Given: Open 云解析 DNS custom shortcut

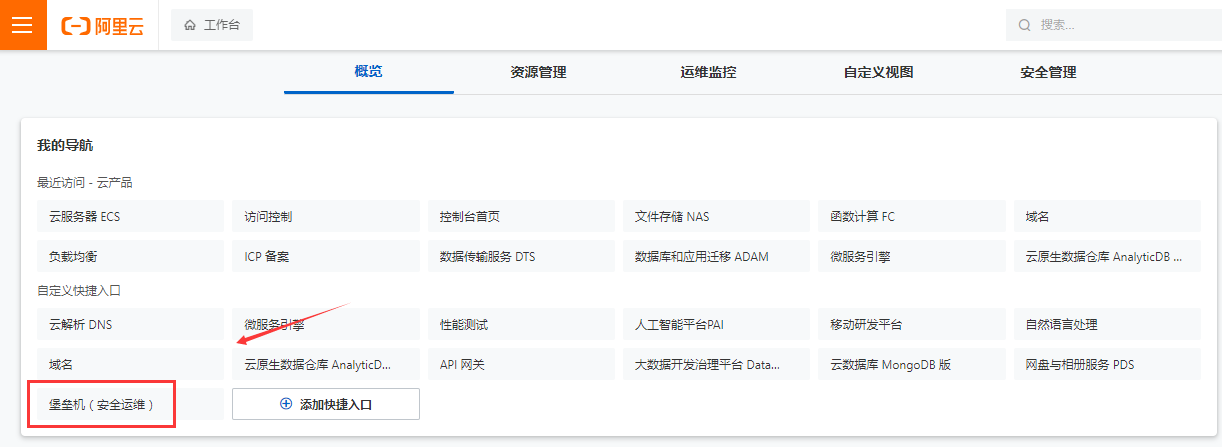Looking at the screenshot, I should coord(130,325).
